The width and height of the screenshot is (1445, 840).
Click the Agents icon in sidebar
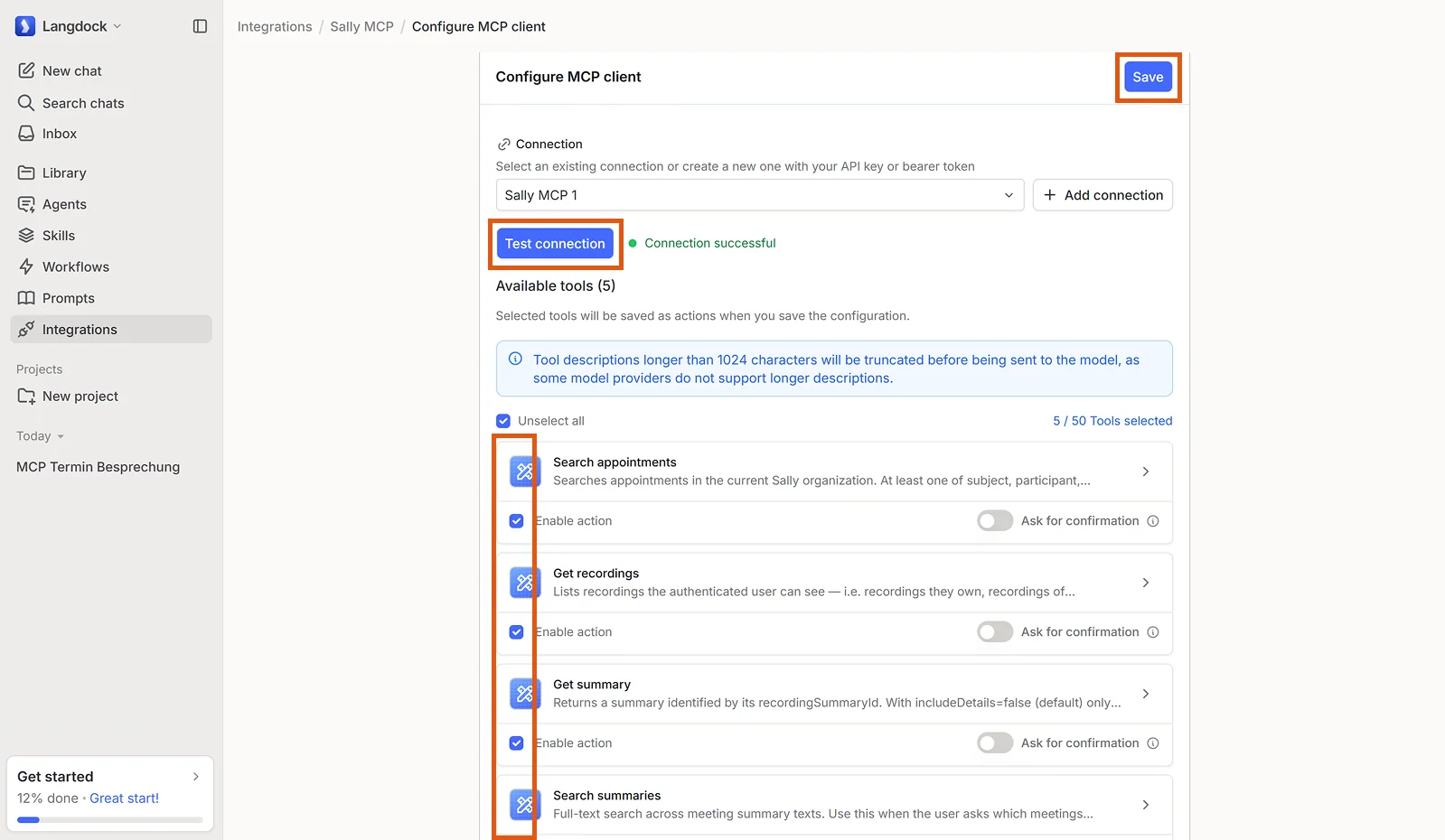(26, 204)
